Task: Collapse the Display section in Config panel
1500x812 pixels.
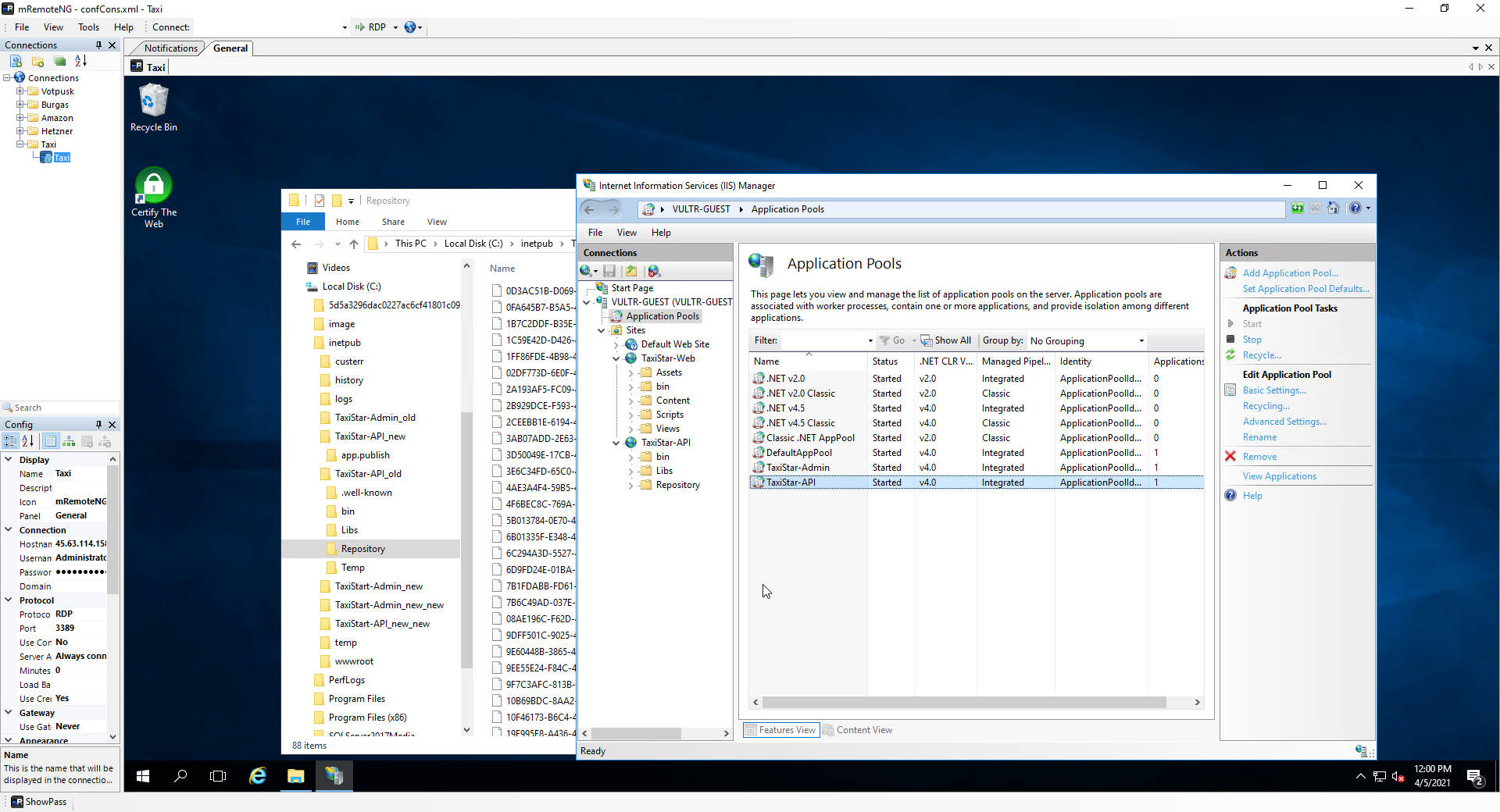Action: point(9,460)
